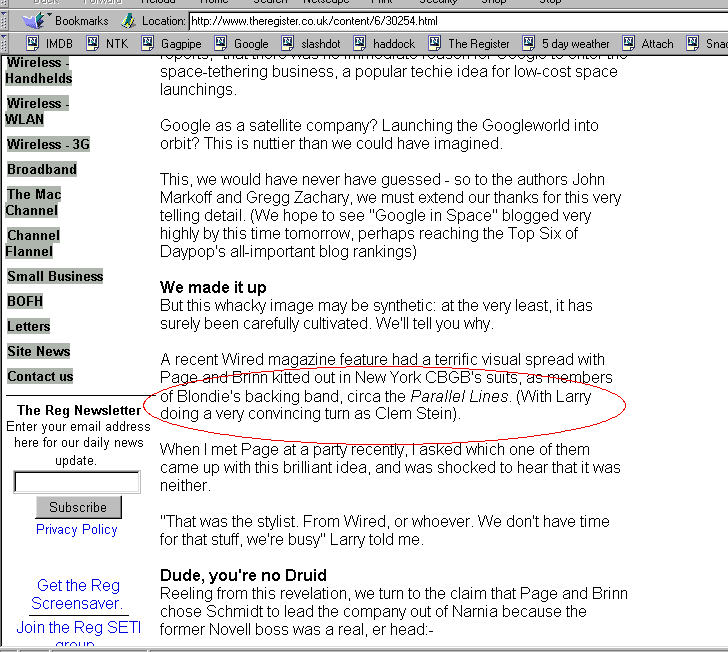728x652 pixels.
Task: Open the Site News link
Action: click(x=39, y=351)
